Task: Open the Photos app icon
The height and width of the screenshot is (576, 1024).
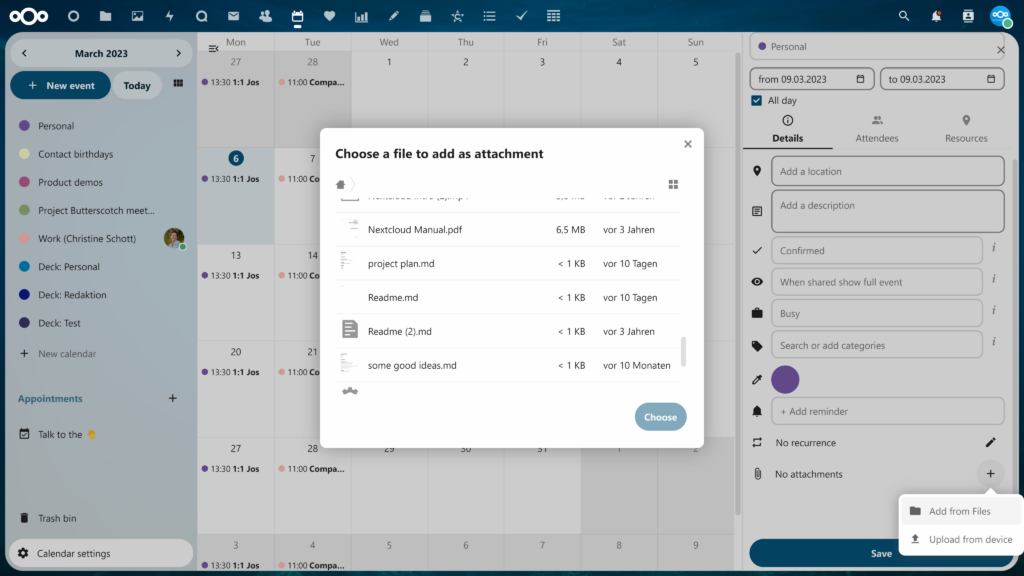Action: tap(137, 15)
